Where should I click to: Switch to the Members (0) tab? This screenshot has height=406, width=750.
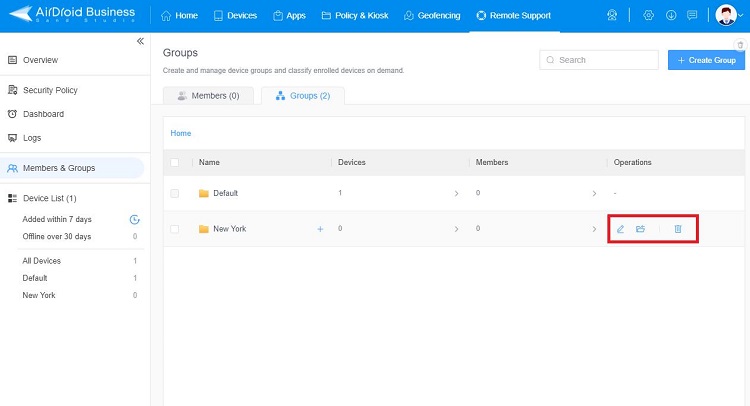coord(208,96)
